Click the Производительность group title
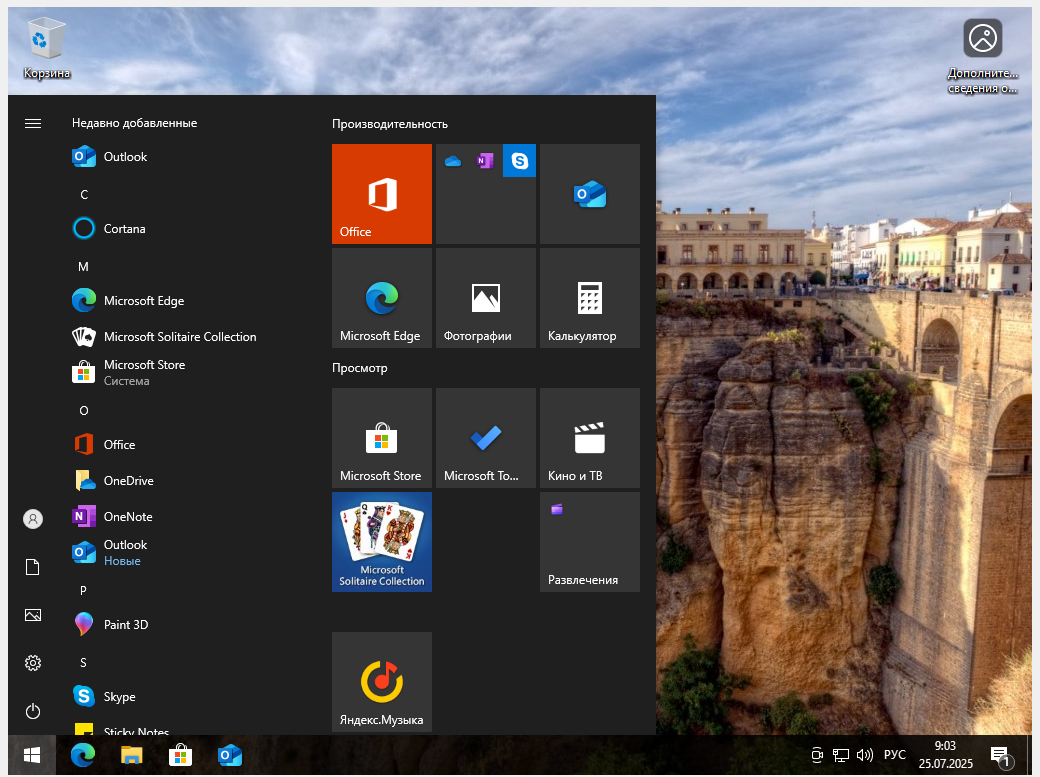The height and width of the screenshot is (777, 1040). (390, 124)
